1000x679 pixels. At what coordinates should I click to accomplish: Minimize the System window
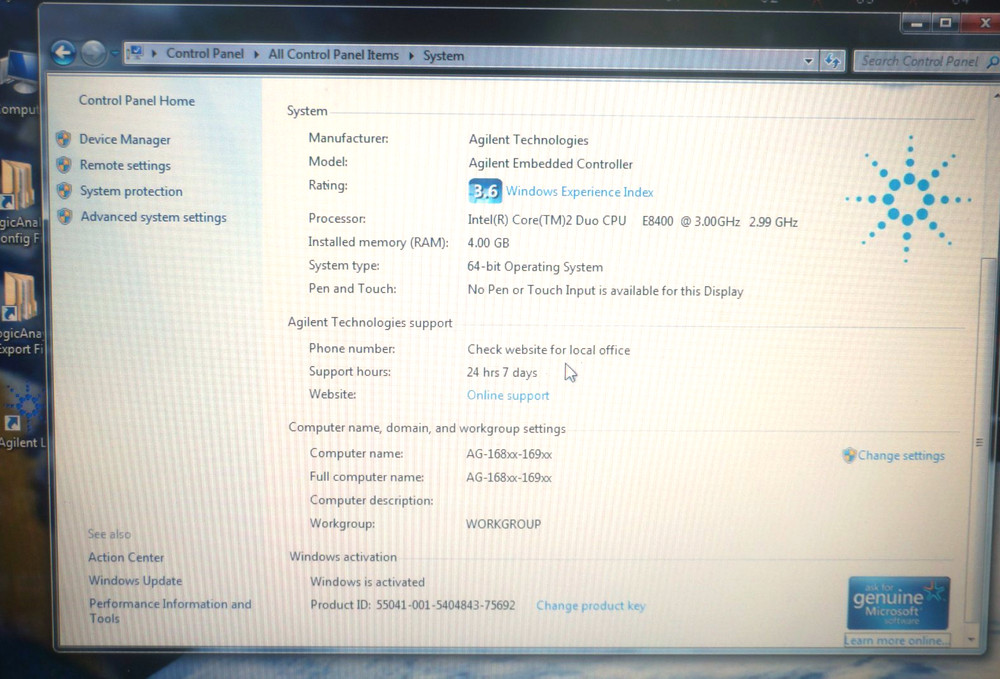coord(917,24)
